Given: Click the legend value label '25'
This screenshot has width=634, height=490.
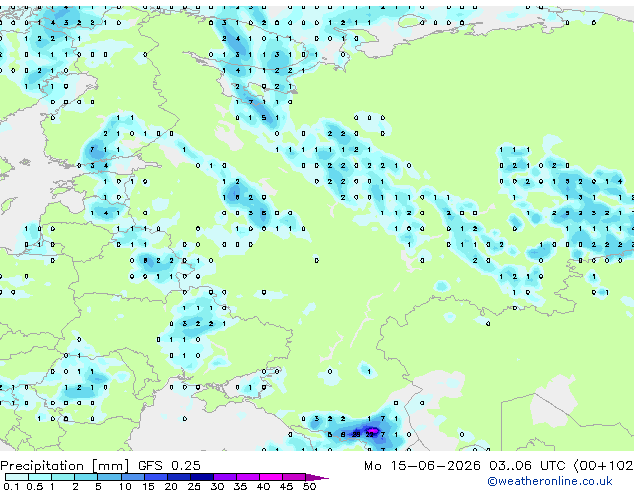Looking at the screenshot, I should pyautogui.click(x=194, y=486).
